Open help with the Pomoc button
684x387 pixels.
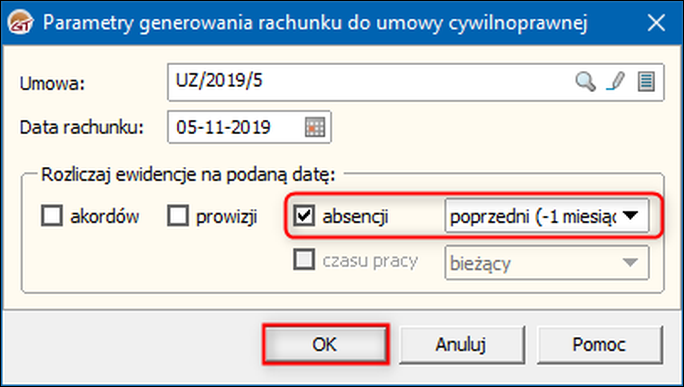600,344
